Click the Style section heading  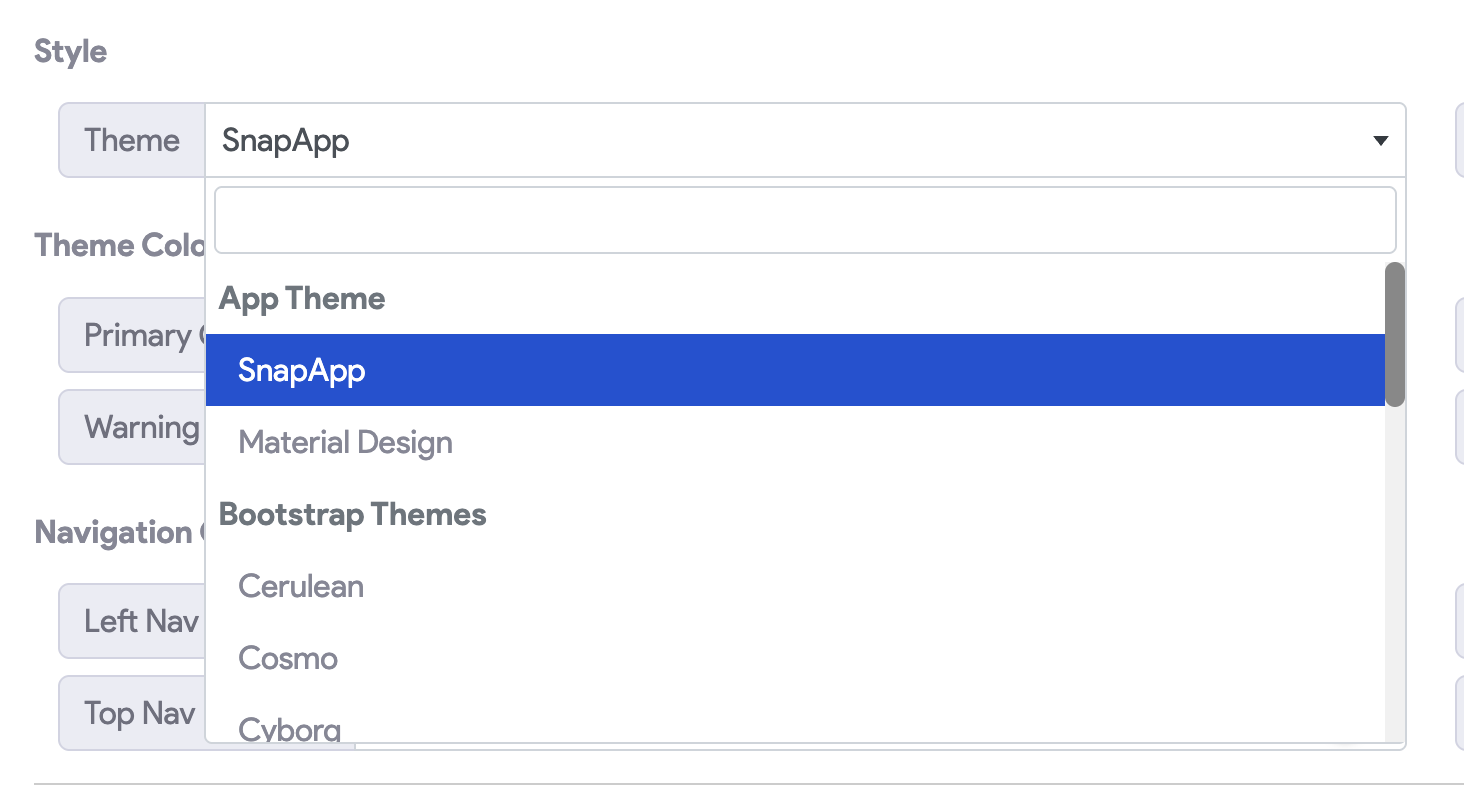pos(69,51)
